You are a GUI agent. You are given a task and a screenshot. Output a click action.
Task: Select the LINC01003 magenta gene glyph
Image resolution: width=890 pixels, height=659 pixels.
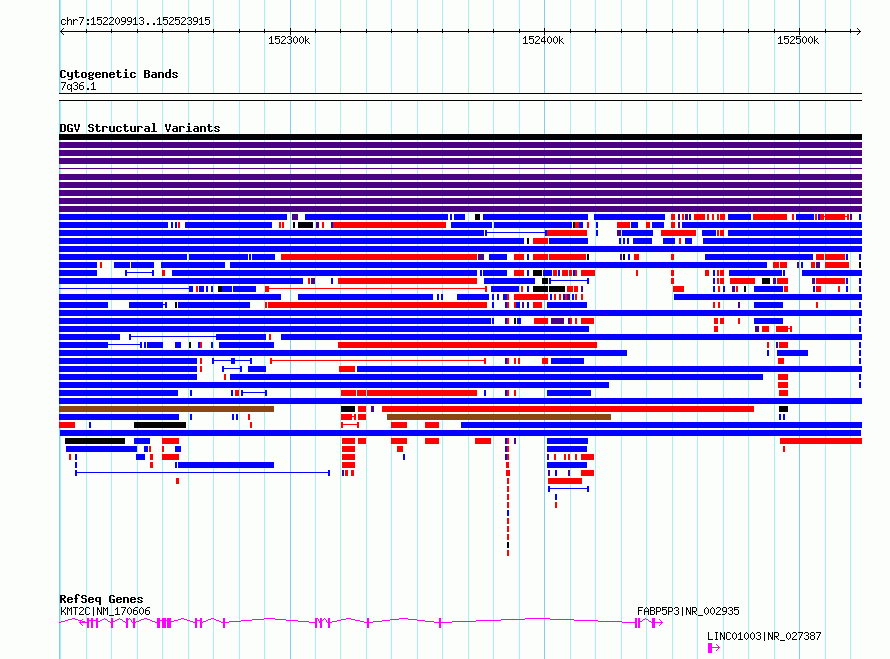[714, 648]
